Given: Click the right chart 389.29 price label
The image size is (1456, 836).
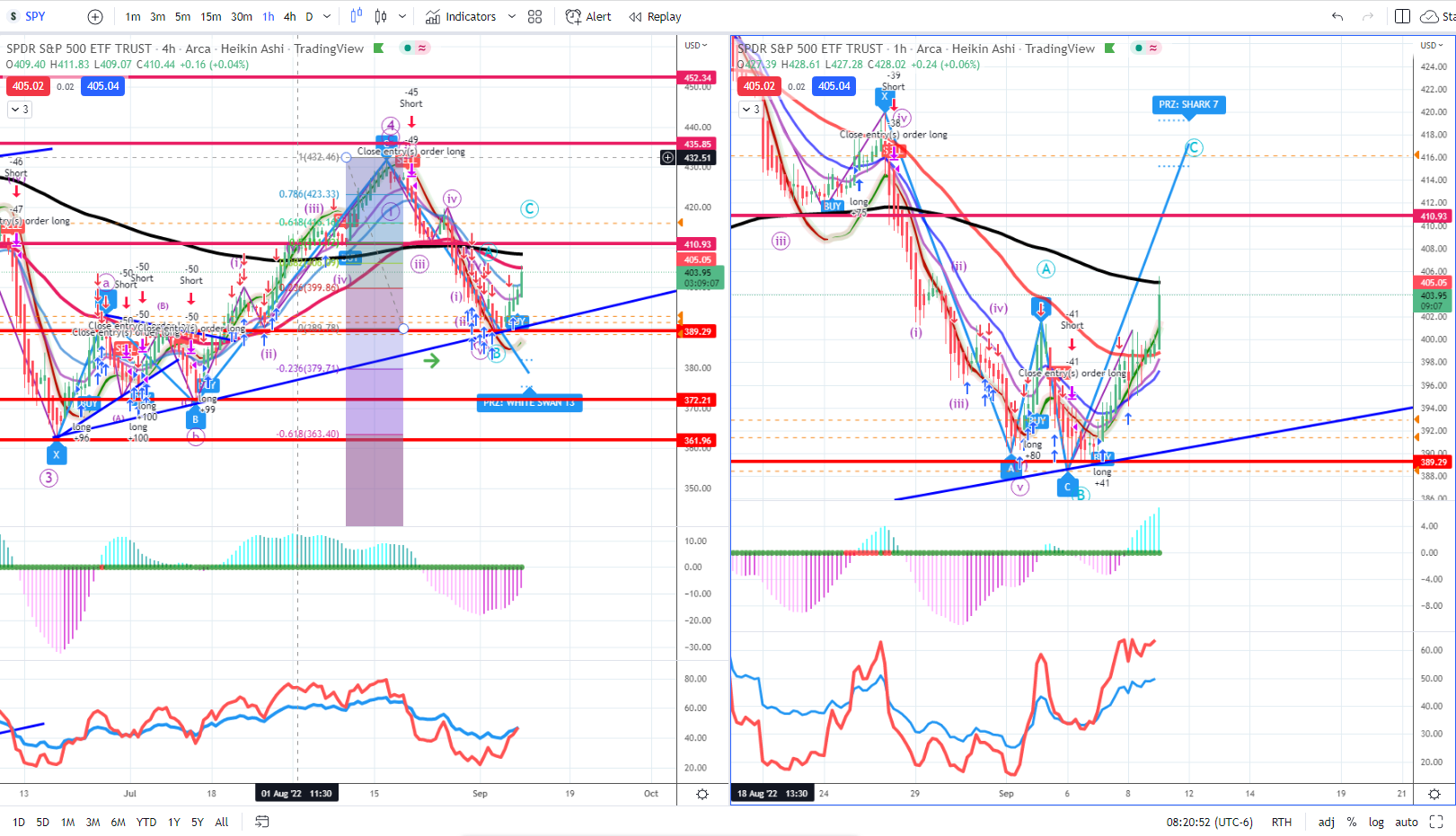Looking at the screenshot, I should [1434, 462].
